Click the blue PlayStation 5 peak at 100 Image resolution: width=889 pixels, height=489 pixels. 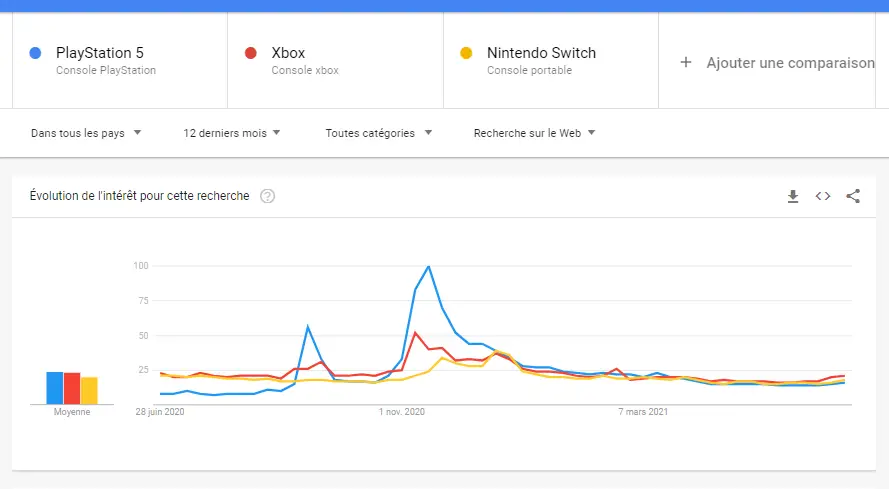click(x=429, y=266)
